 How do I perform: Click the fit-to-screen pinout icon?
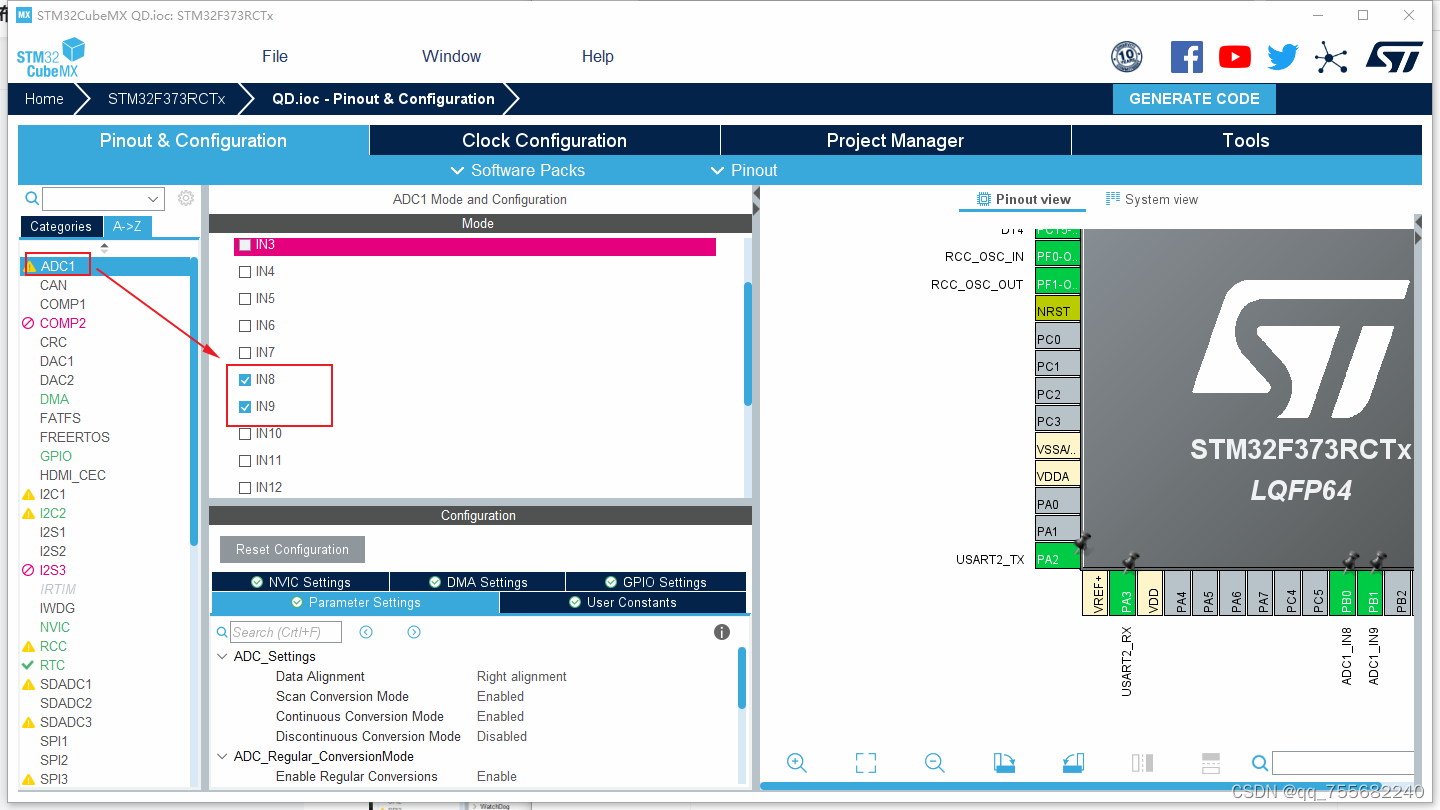[x=866, y=763]
